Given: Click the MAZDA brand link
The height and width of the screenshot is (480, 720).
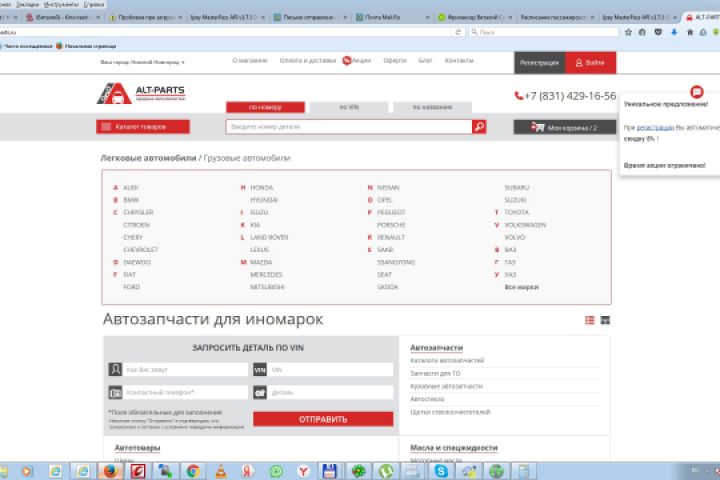Looking at the screenshot, I should pos(261,262).
